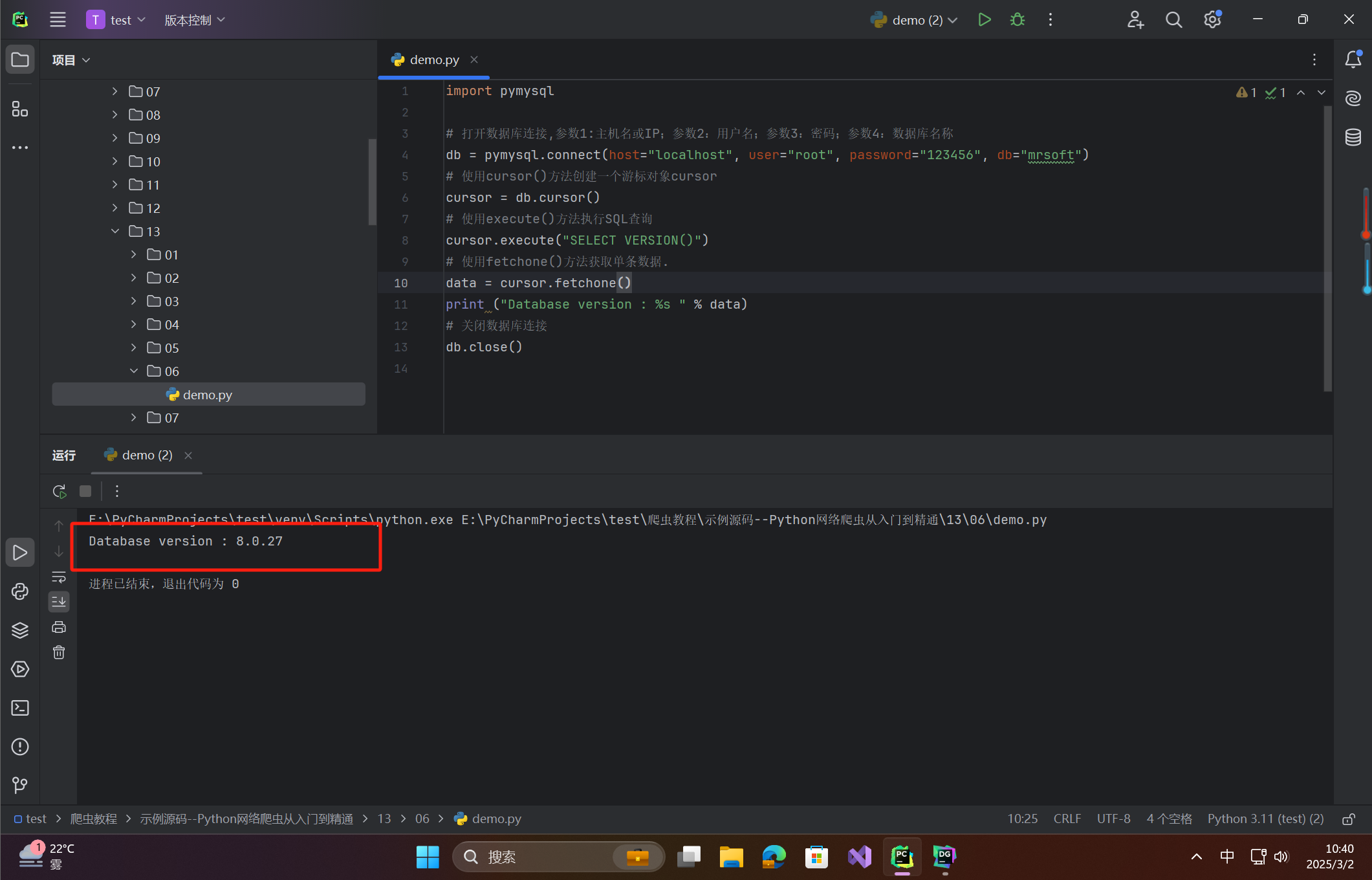
Task: Toggle scroll to end of console
Action: 59,602
